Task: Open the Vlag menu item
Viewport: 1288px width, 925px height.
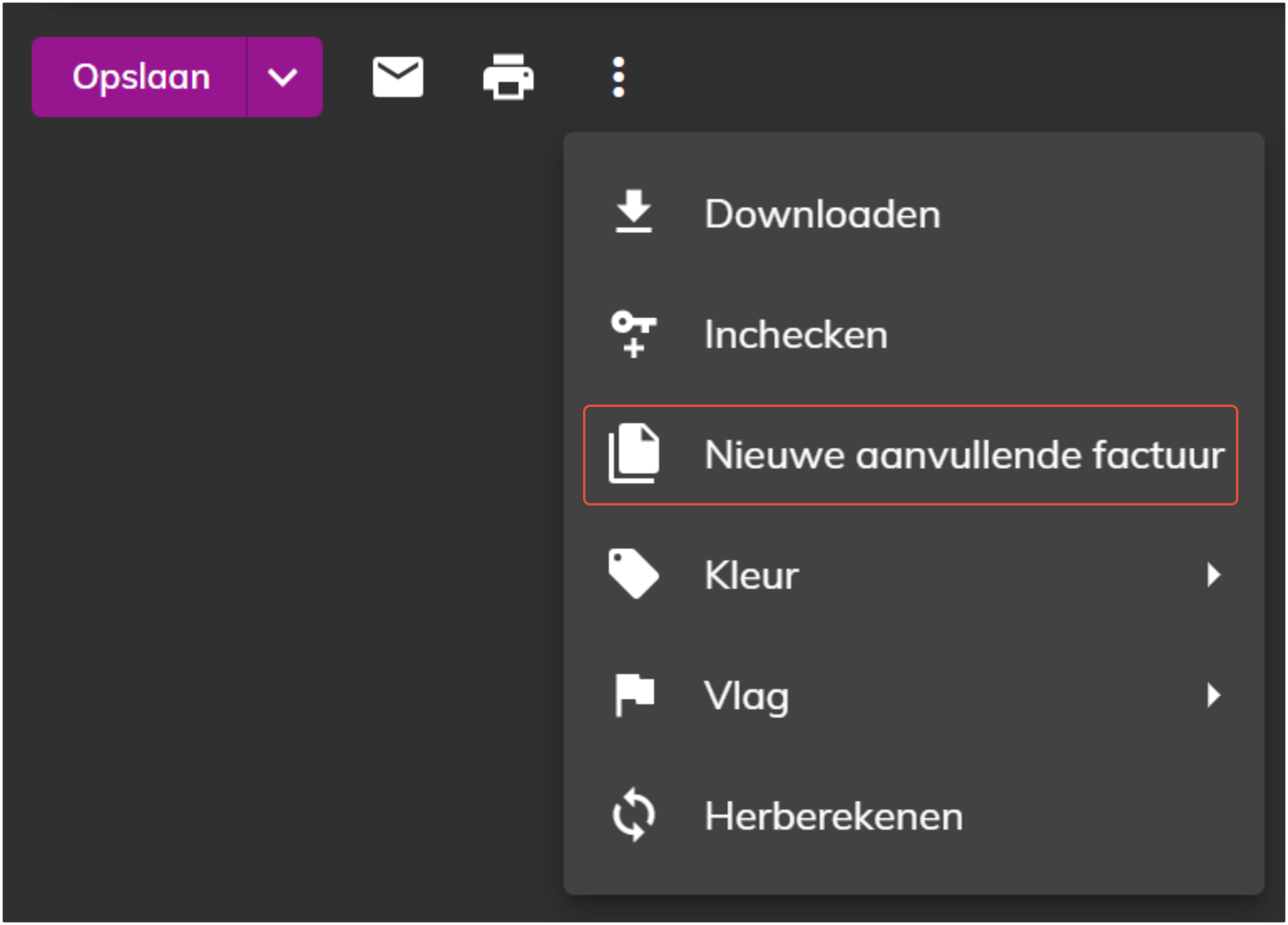Action: pos(747,696)
